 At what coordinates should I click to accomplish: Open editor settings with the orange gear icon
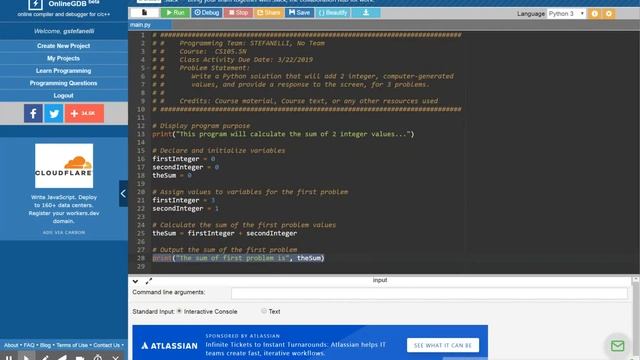(x=609, y=13)
